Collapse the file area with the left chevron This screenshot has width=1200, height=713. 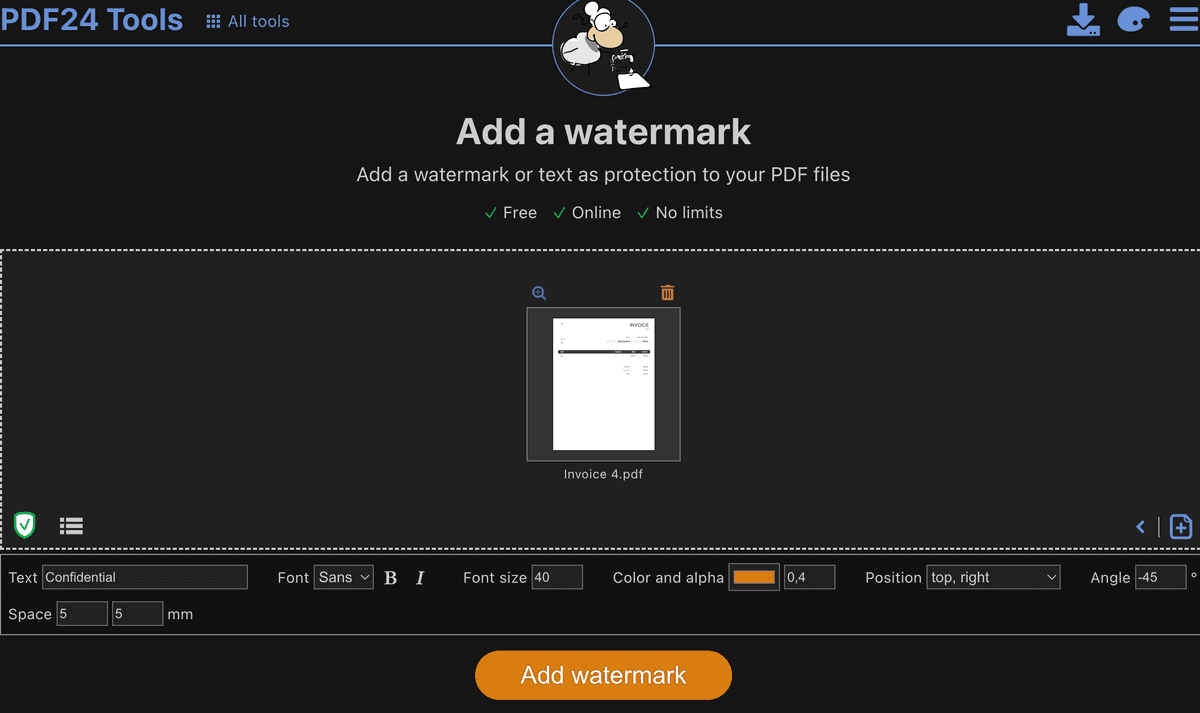[x=1140, y=526]
